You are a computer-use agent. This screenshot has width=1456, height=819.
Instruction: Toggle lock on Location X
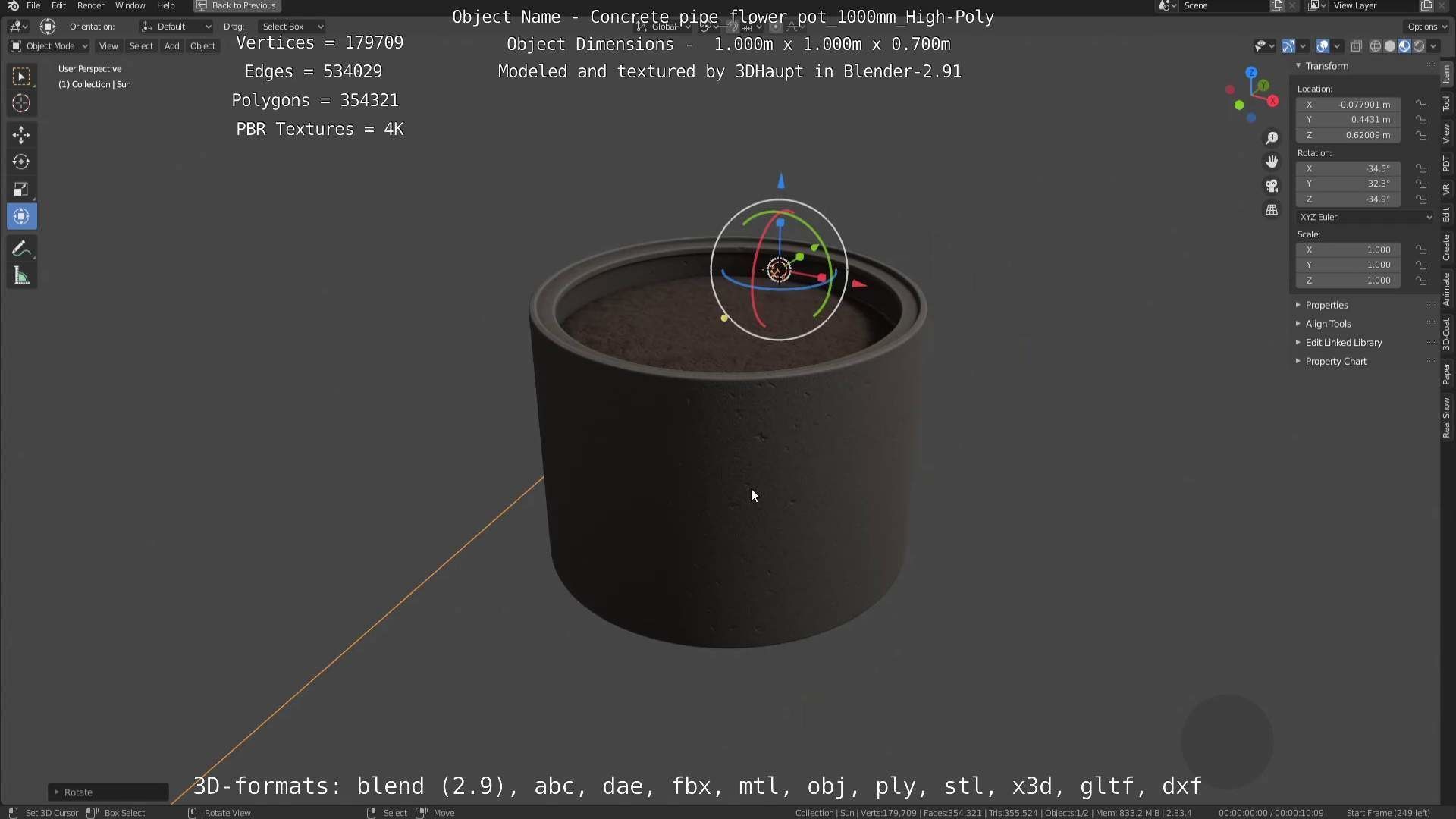pyautogui.click(x=1421, y=105)
